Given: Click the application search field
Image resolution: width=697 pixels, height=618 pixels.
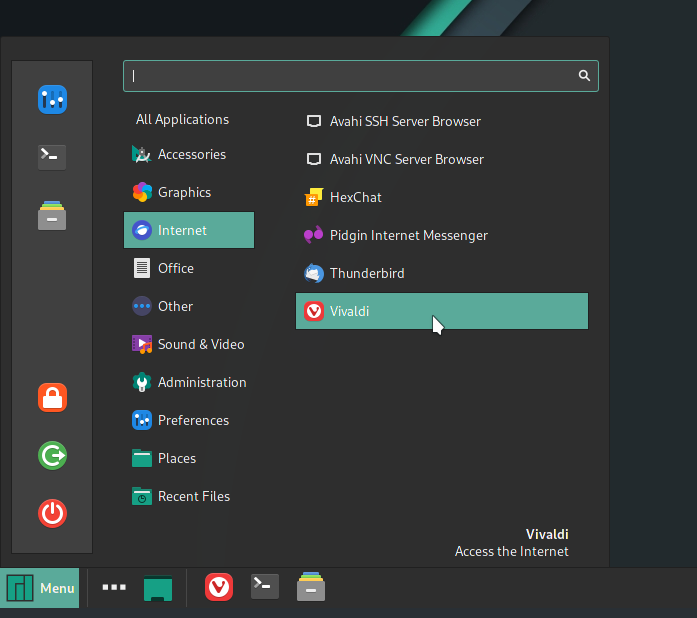Looking at the screenshot, I should pos(350,75).
